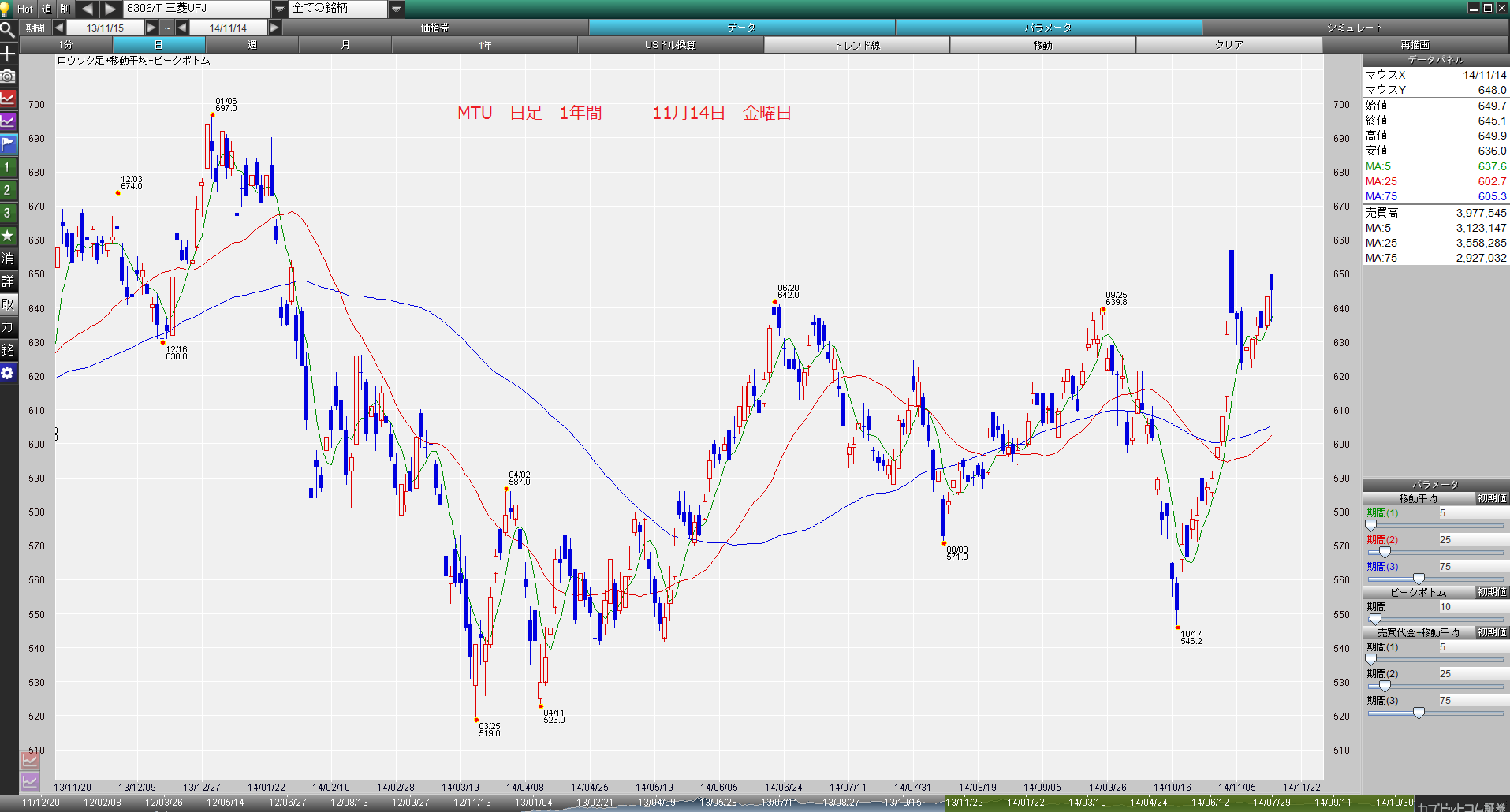Toggle the トレンド線 trendline mode
Viewport: 1510px width, 812px height.
coord(856,45)
